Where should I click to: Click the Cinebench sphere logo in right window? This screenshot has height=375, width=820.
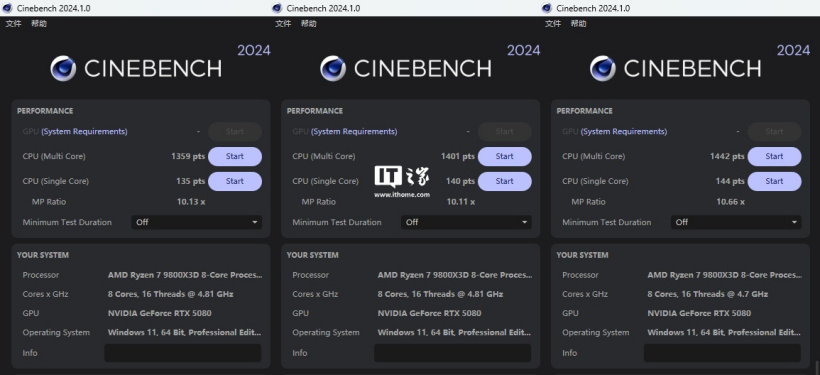[603, 69]
